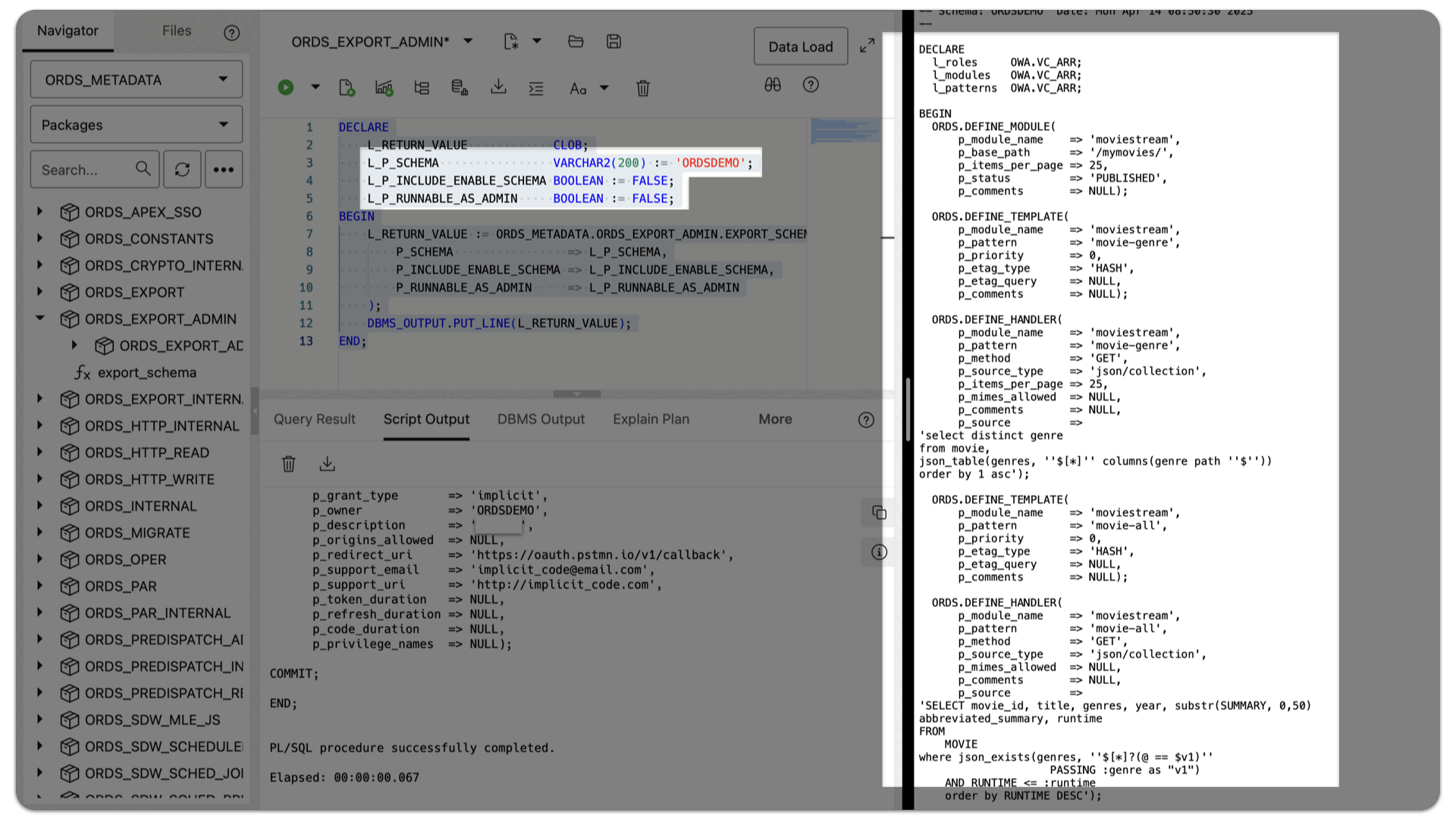The width and height of the screenshot is (1456, 819).
Task: Save the worksheet with the disk icon
Action: click(613, 42)
